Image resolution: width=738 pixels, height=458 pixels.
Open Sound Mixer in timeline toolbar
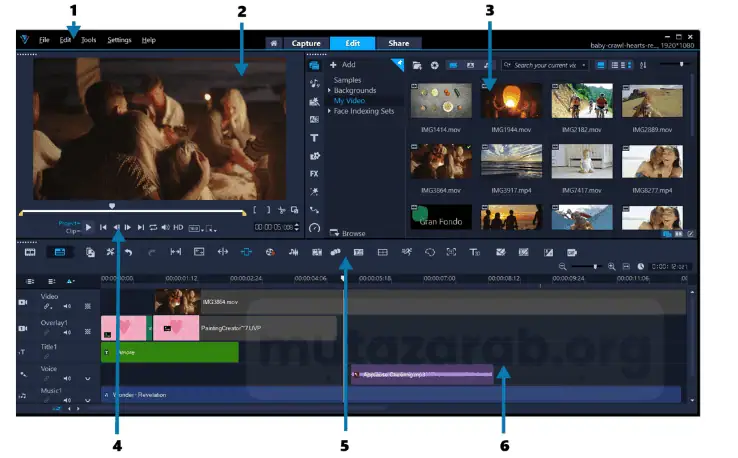(294, 252)
